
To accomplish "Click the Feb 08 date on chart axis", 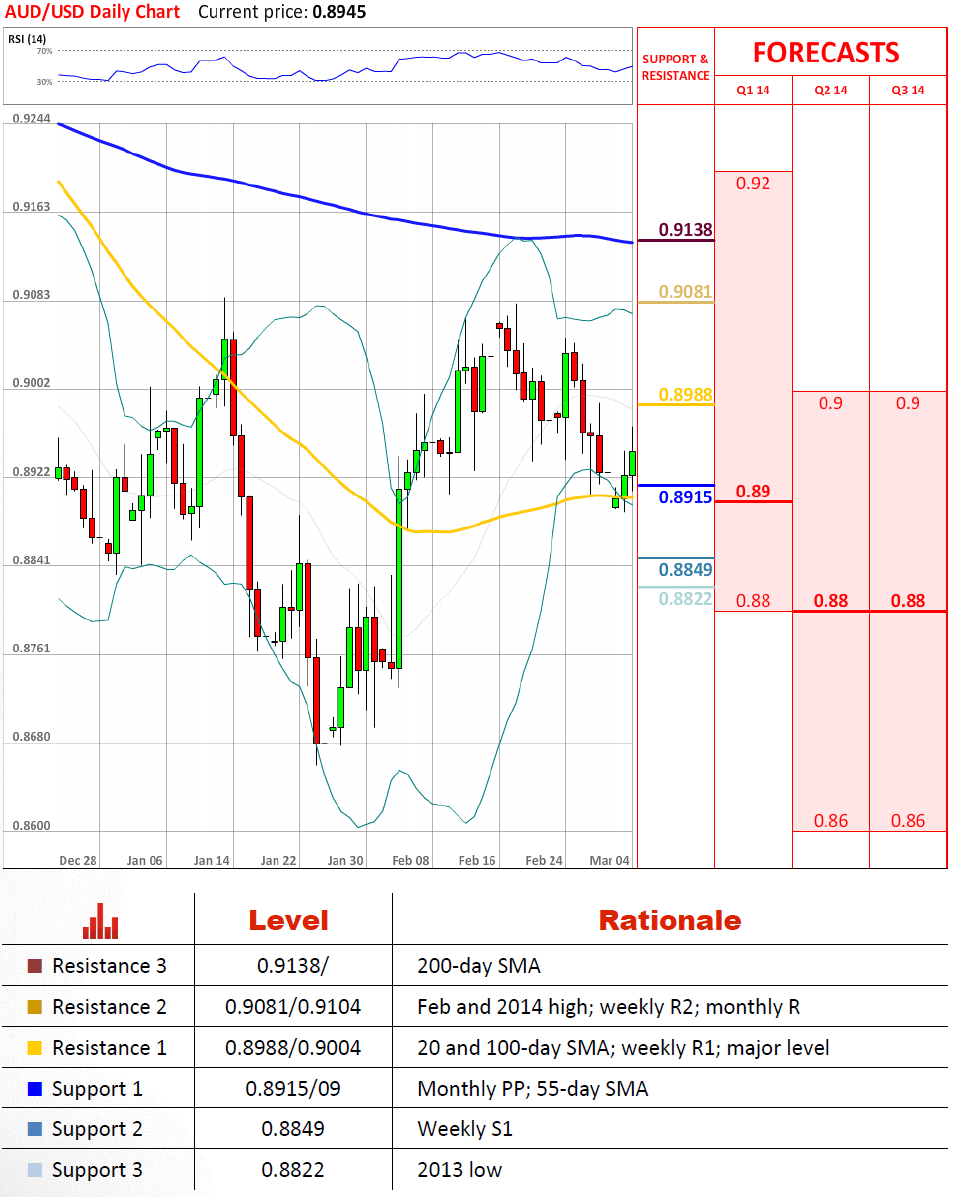I will click(410, 860).
